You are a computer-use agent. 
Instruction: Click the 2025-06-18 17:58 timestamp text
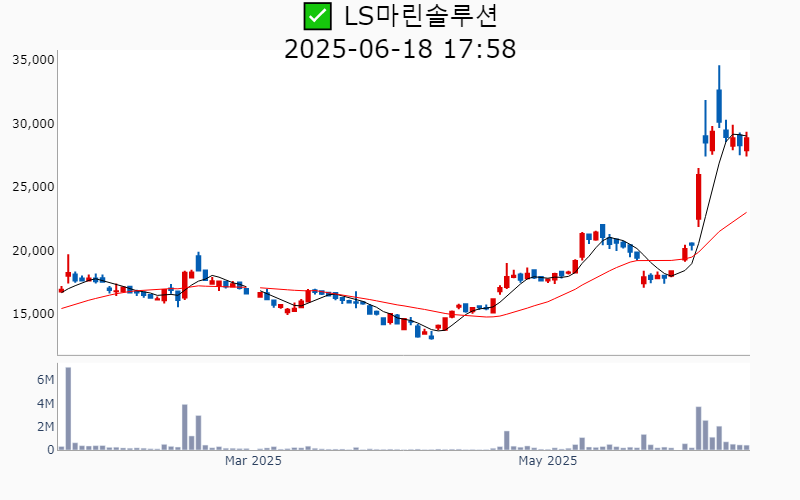point(400,49)
